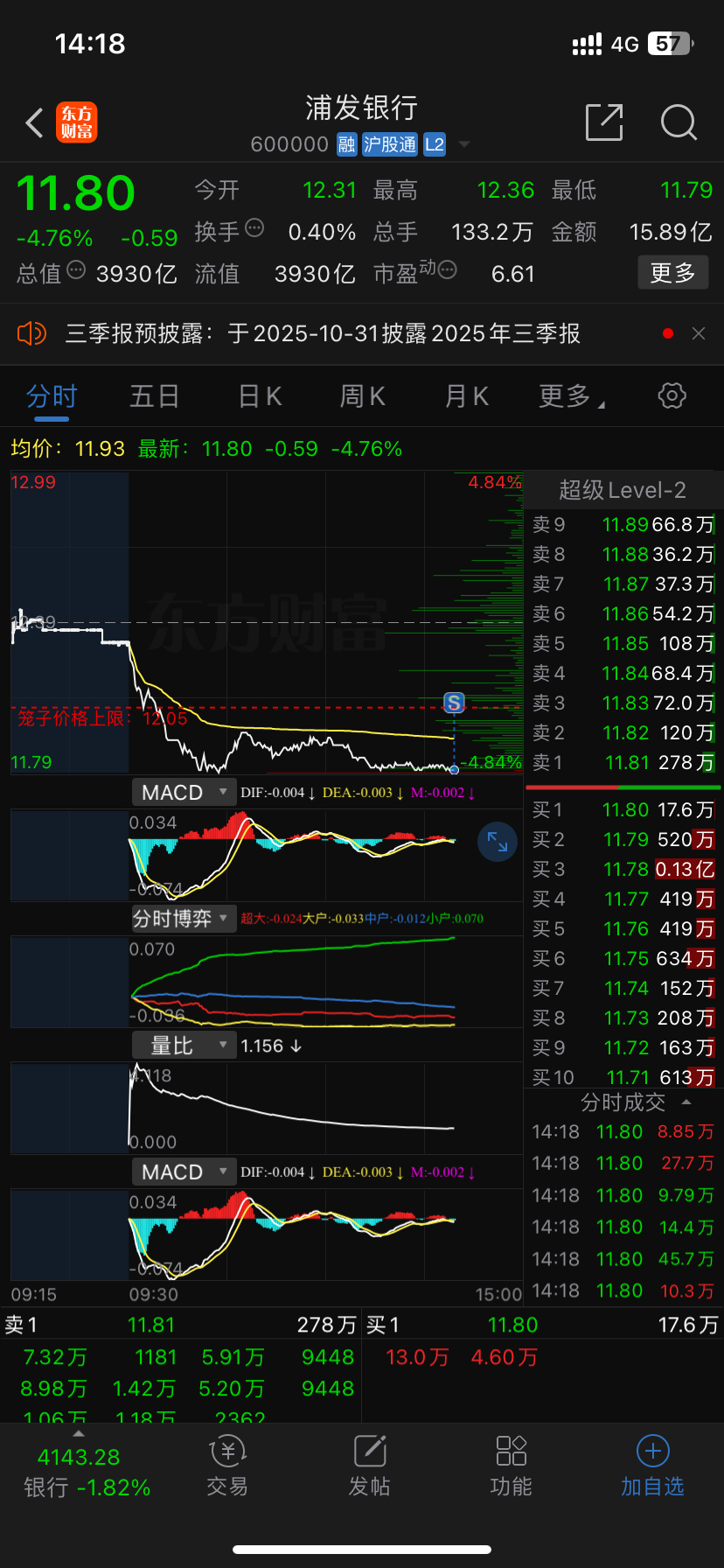Open 三季报预披露 announcement text
The height and width of the screenshot is (1568, 724).
coord(323,333)
